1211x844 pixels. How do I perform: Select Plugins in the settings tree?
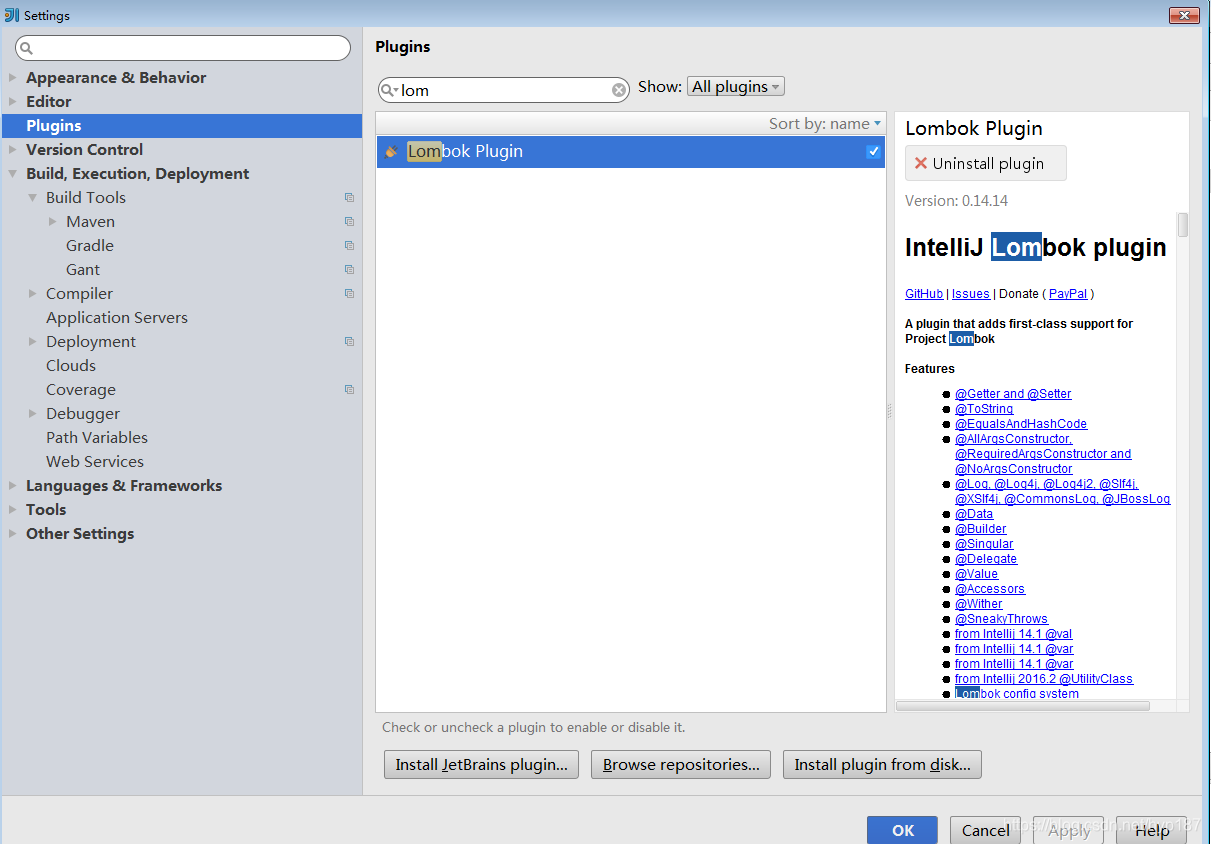[x=181, y=126]
